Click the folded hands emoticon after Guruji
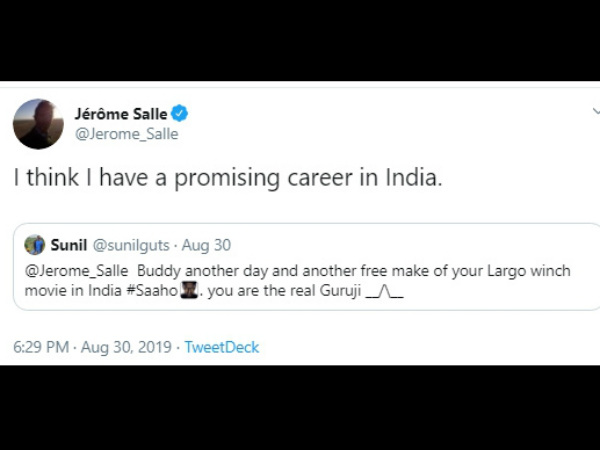Screen dimensions: 600x450 [385, 292]
